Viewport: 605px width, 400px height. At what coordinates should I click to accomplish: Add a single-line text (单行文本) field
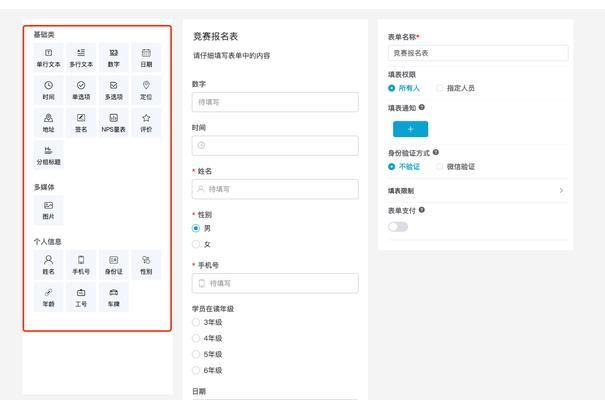[x=49, y=58]
